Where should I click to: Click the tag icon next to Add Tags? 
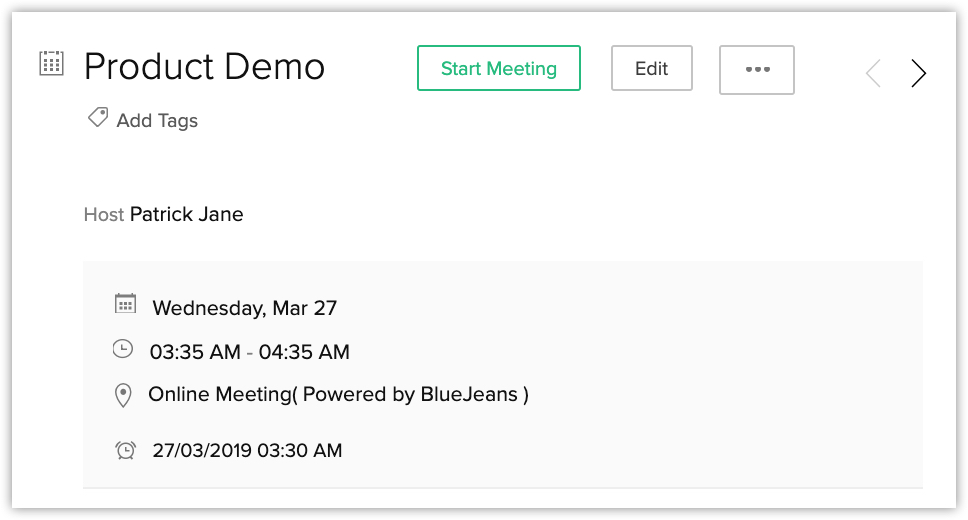coord(97,118)
